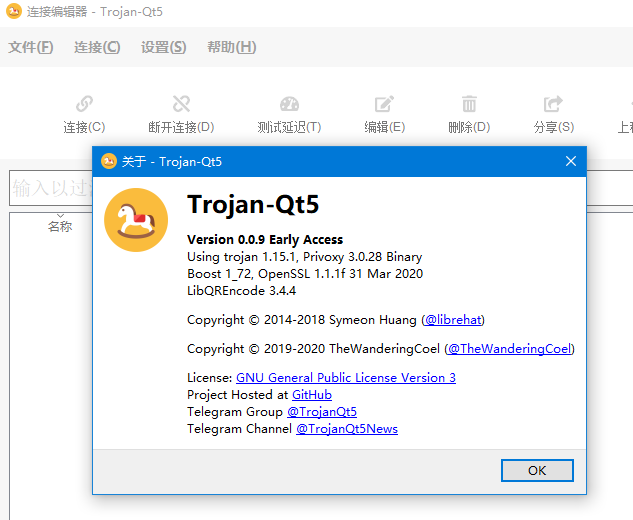Open the 设置(S) menu
This screenshot has height=520, width=633.
[163, 47]
